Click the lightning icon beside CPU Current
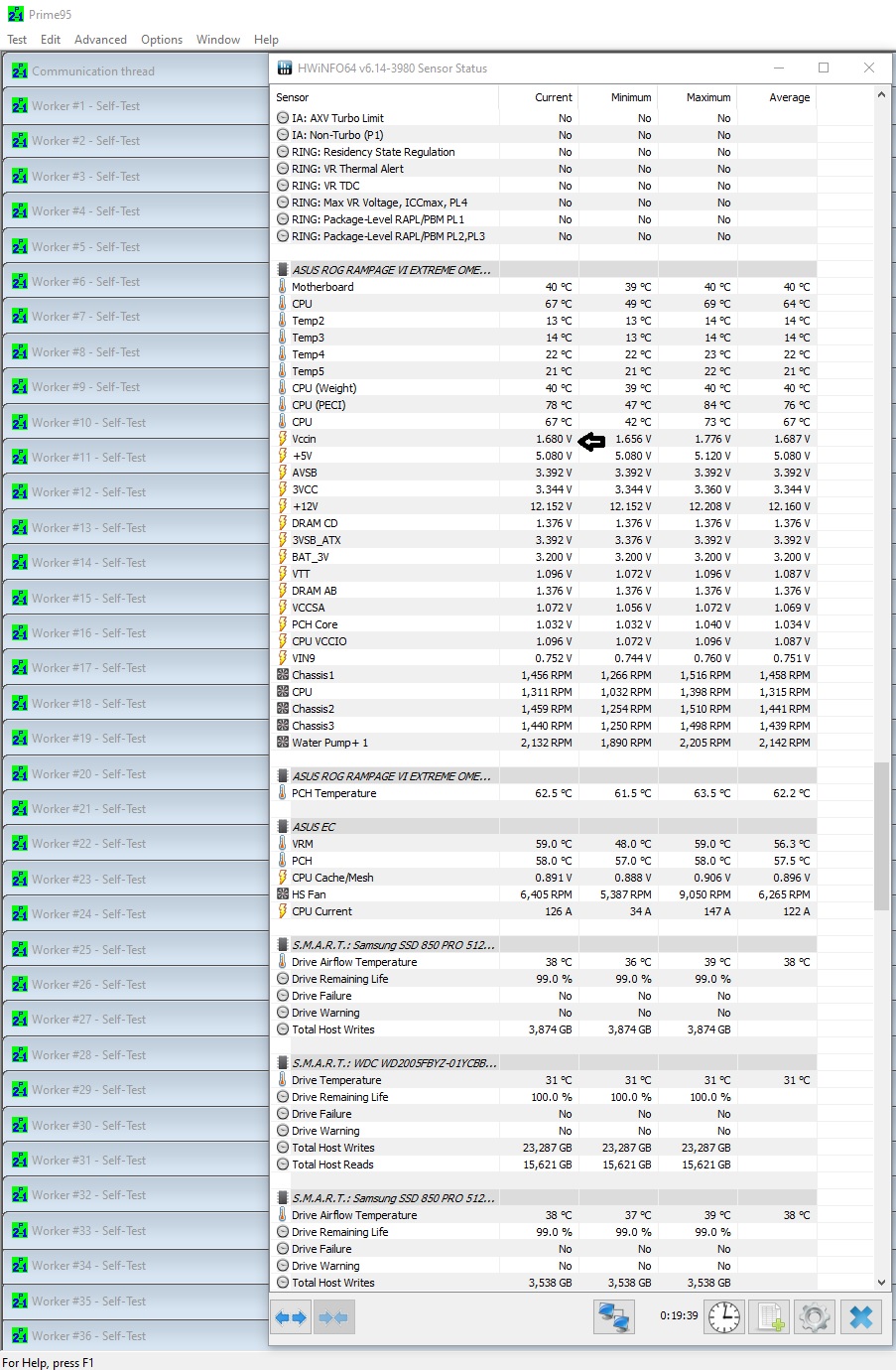 click(283, 911)
